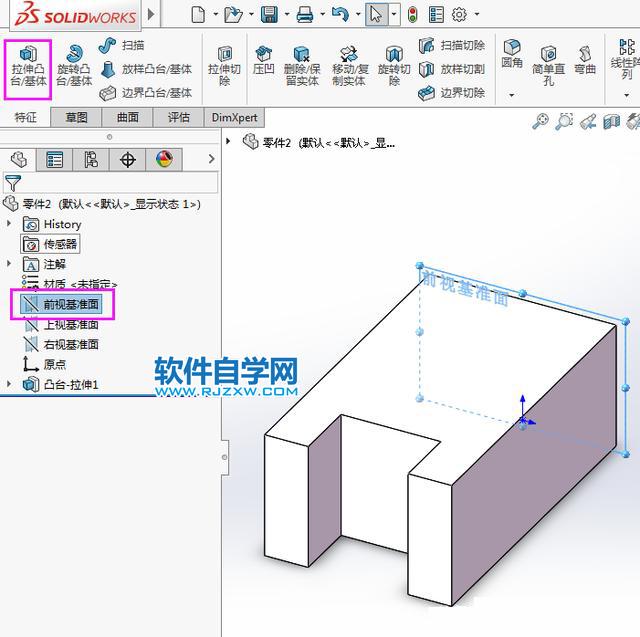This screenshot has height=637, width=640.
Task: Expand the Annotations (注解) node
Action: pyautogui.click(x=9, y=264)
